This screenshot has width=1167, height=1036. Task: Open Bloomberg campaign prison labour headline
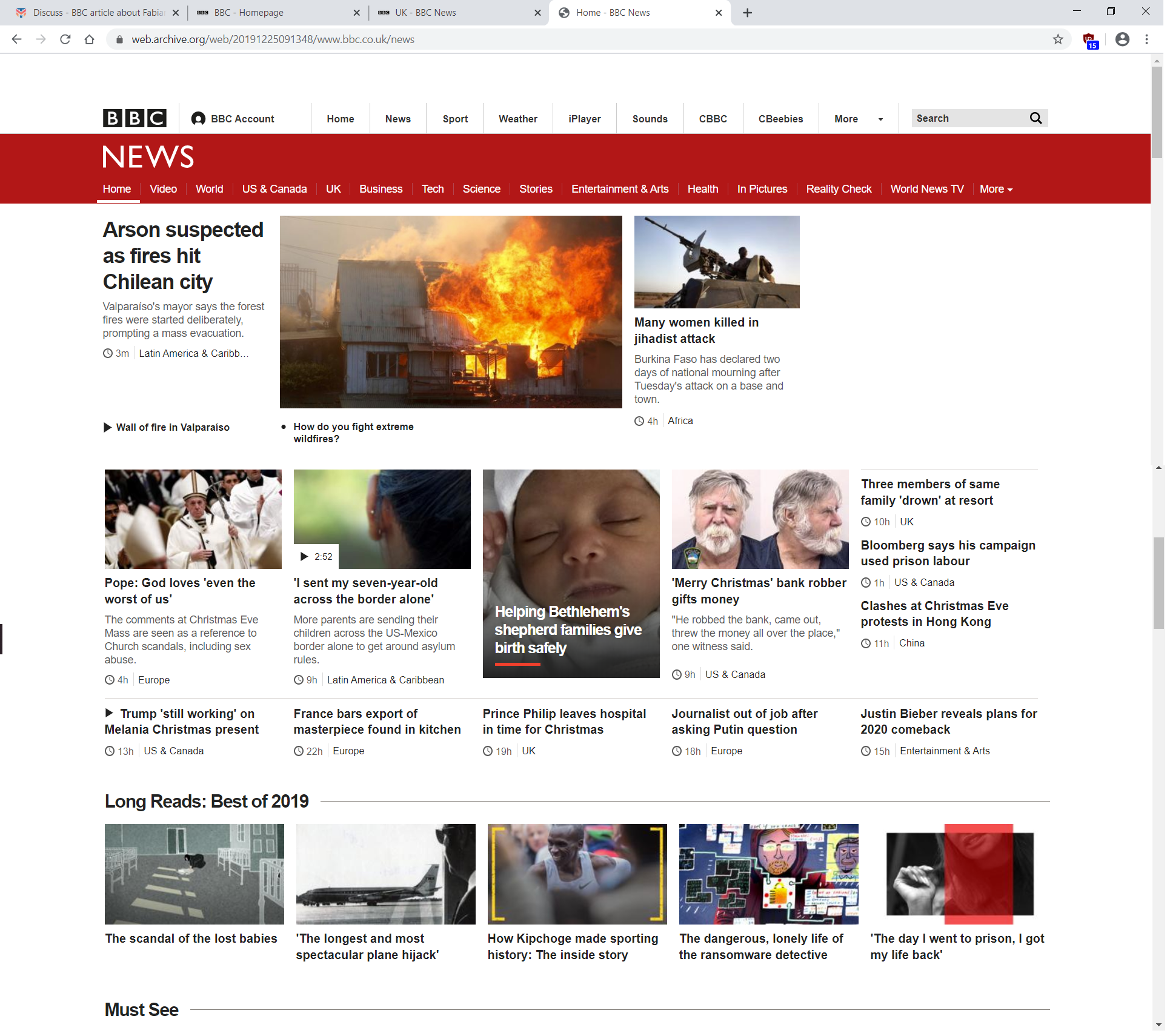pos(947,553)
